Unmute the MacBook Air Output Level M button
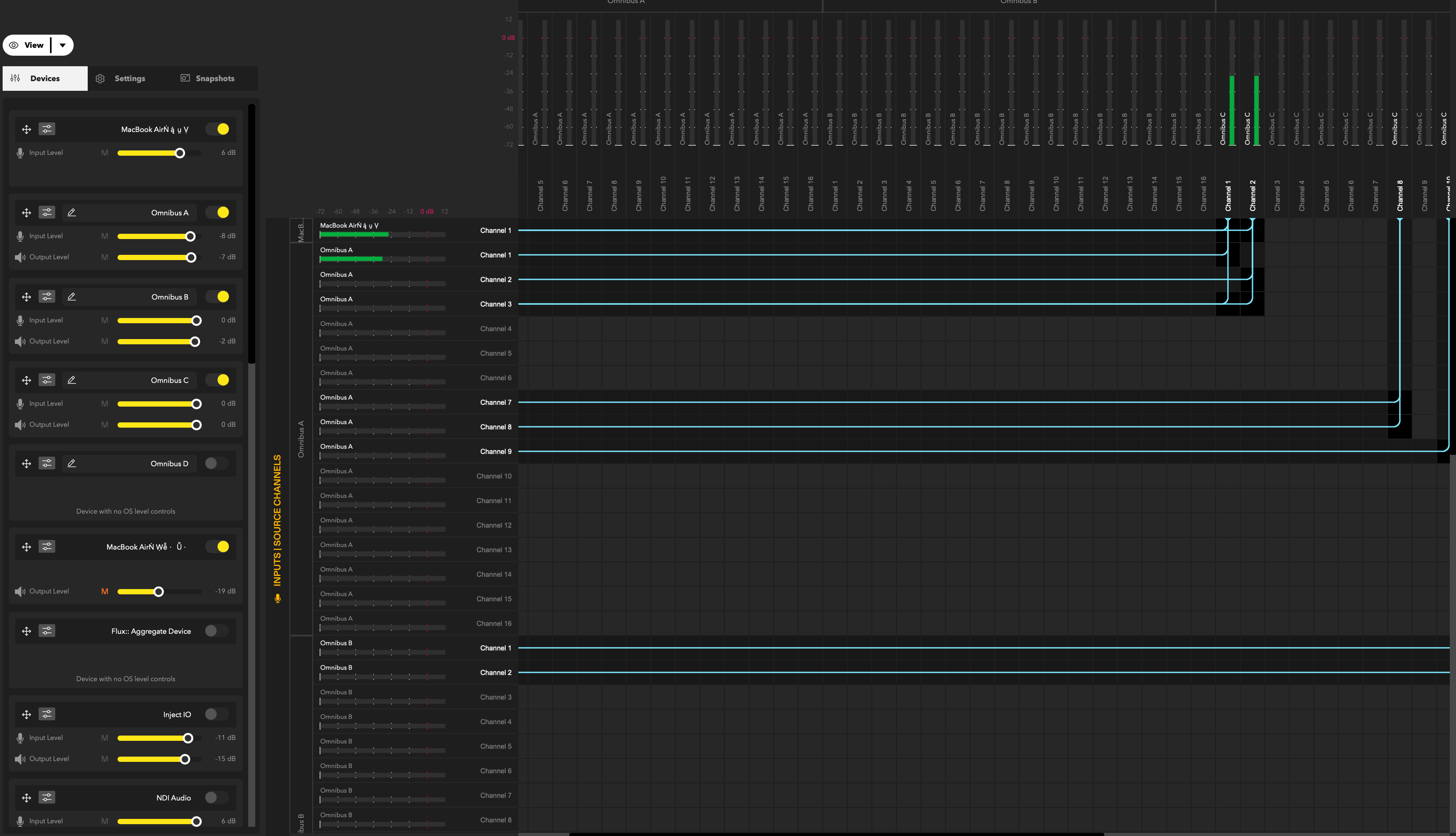Screen dimensions: 1456x836 [104, 591]
